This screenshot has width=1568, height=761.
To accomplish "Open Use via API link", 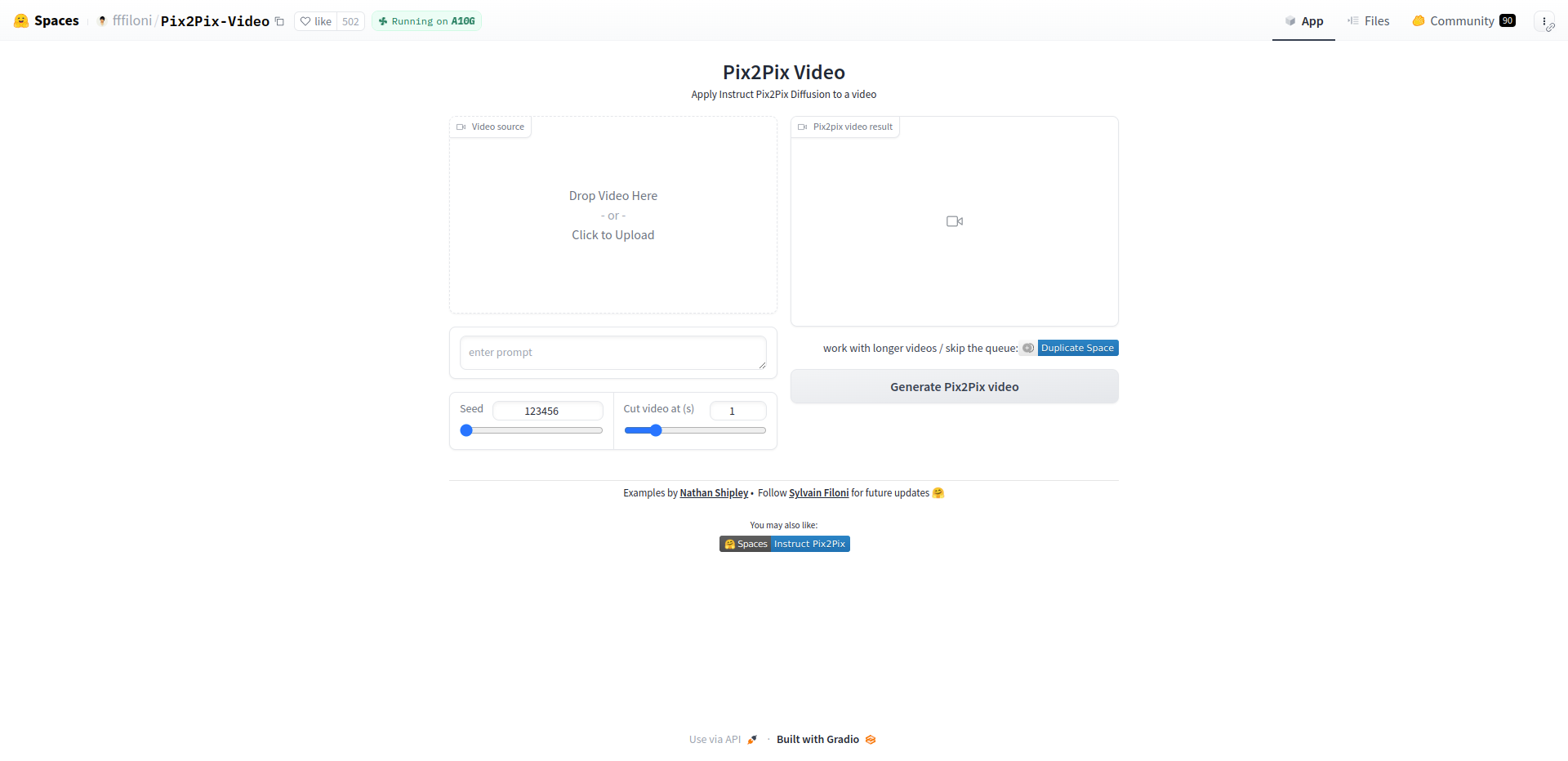I will 724,740.
